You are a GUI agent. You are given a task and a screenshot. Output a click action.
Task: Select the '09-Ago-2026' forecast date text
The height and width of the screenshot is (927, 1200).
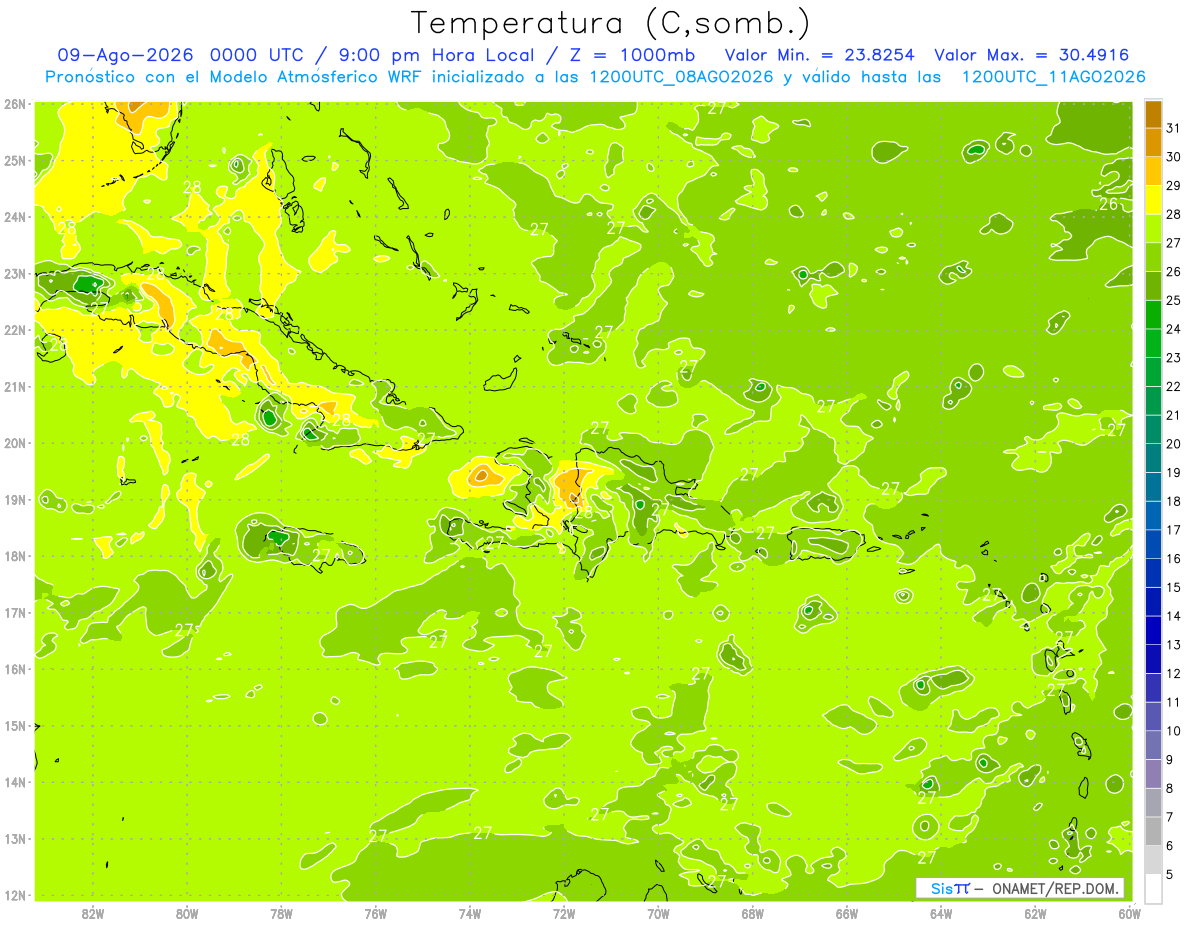click(x=125, y=55)
